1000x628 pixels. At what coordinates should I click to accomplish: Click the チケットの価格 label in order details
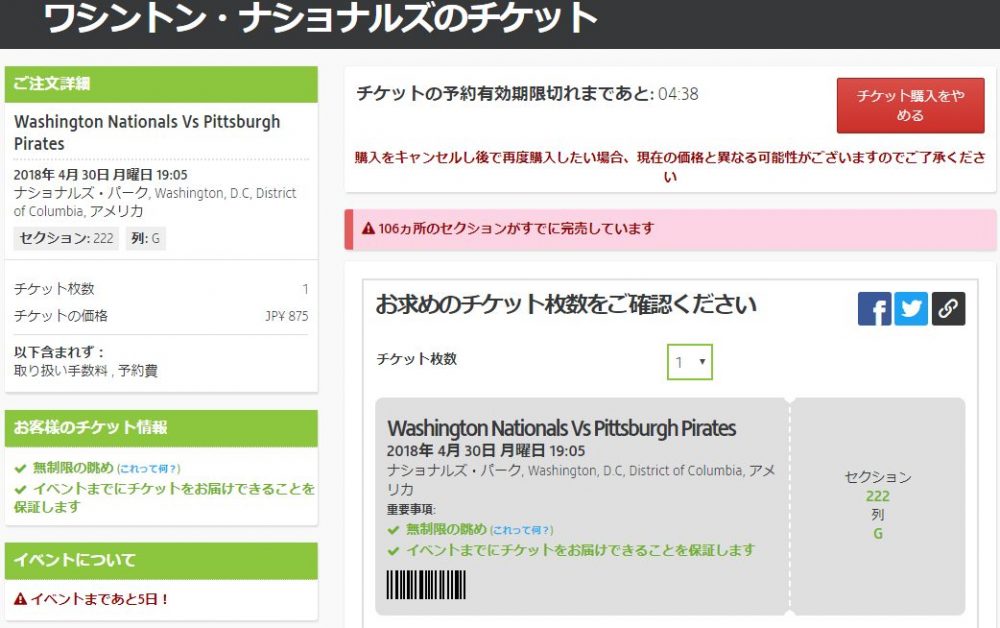61,316
